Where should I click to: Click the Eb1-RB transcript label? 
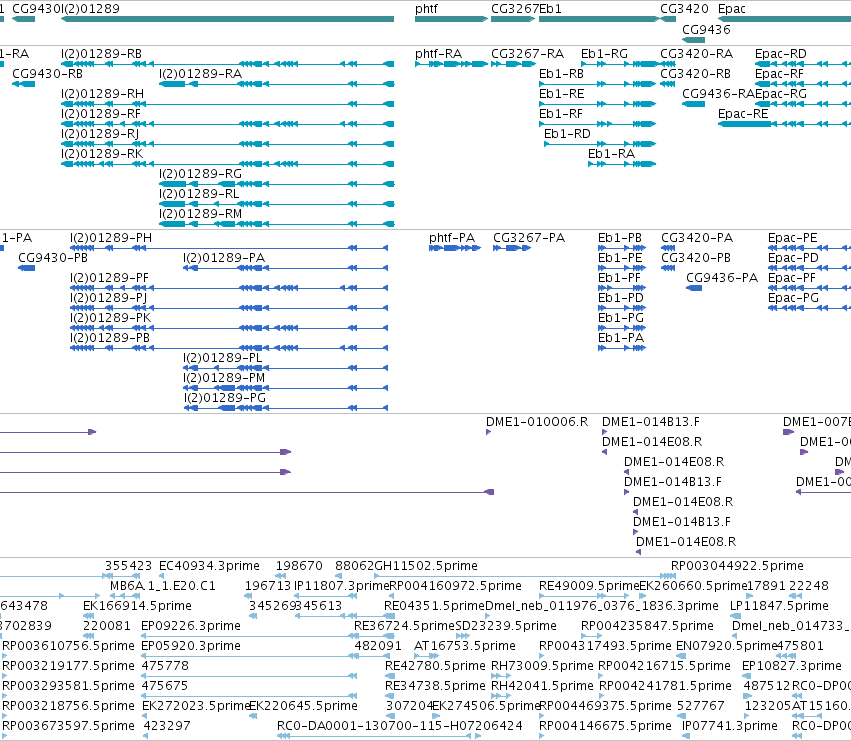coord(561,74)
